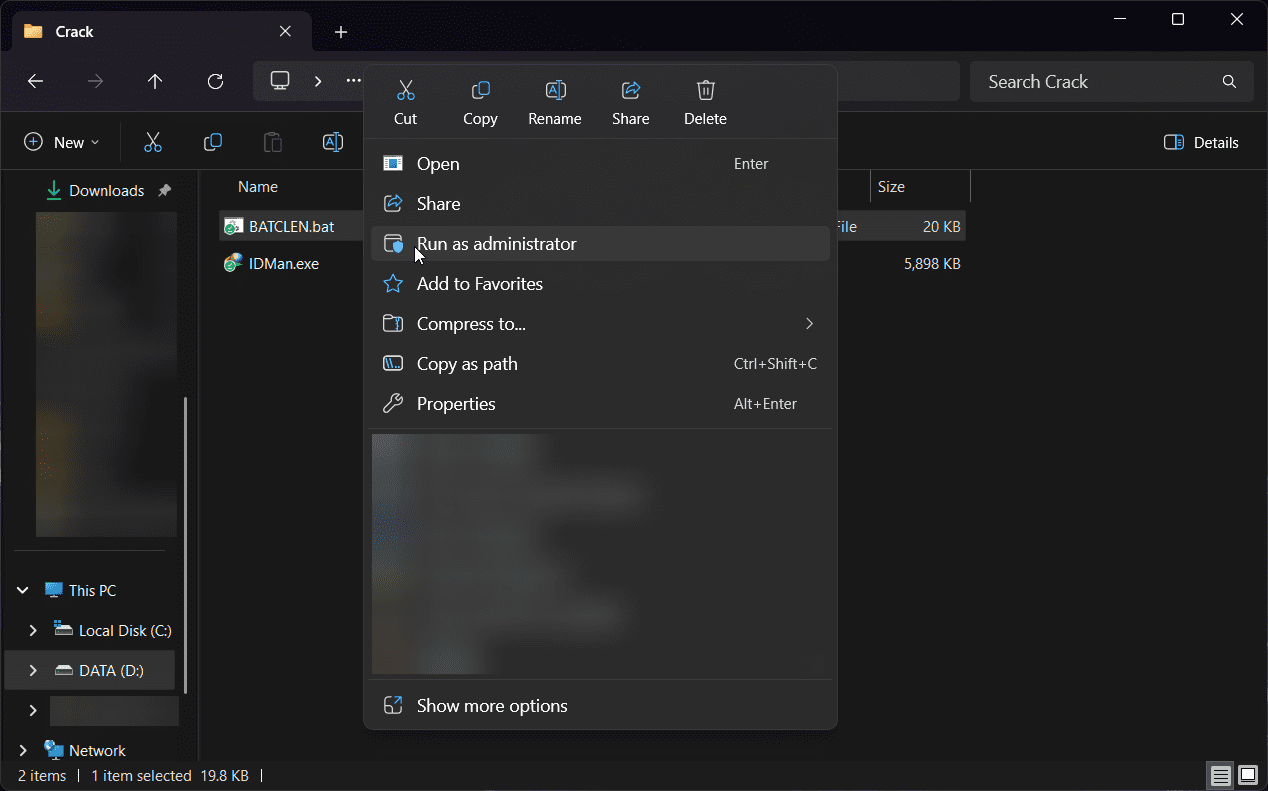Click BATCLEN.bat file icon
Screen dimensions: 1268x791
pos(233,227)
